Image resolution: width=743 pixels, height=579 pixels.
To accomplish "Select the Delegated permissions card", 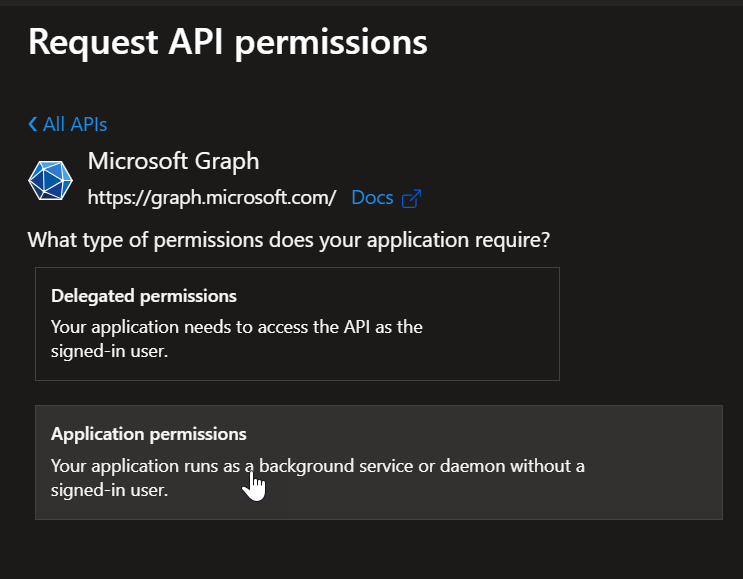I will (x=297, y=323).
